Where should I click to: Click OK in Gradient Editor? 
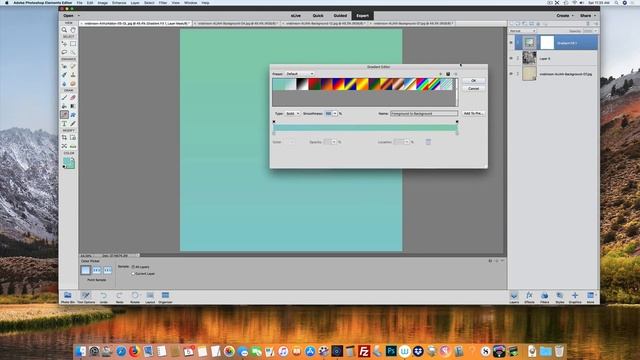(x=473, y=80)
